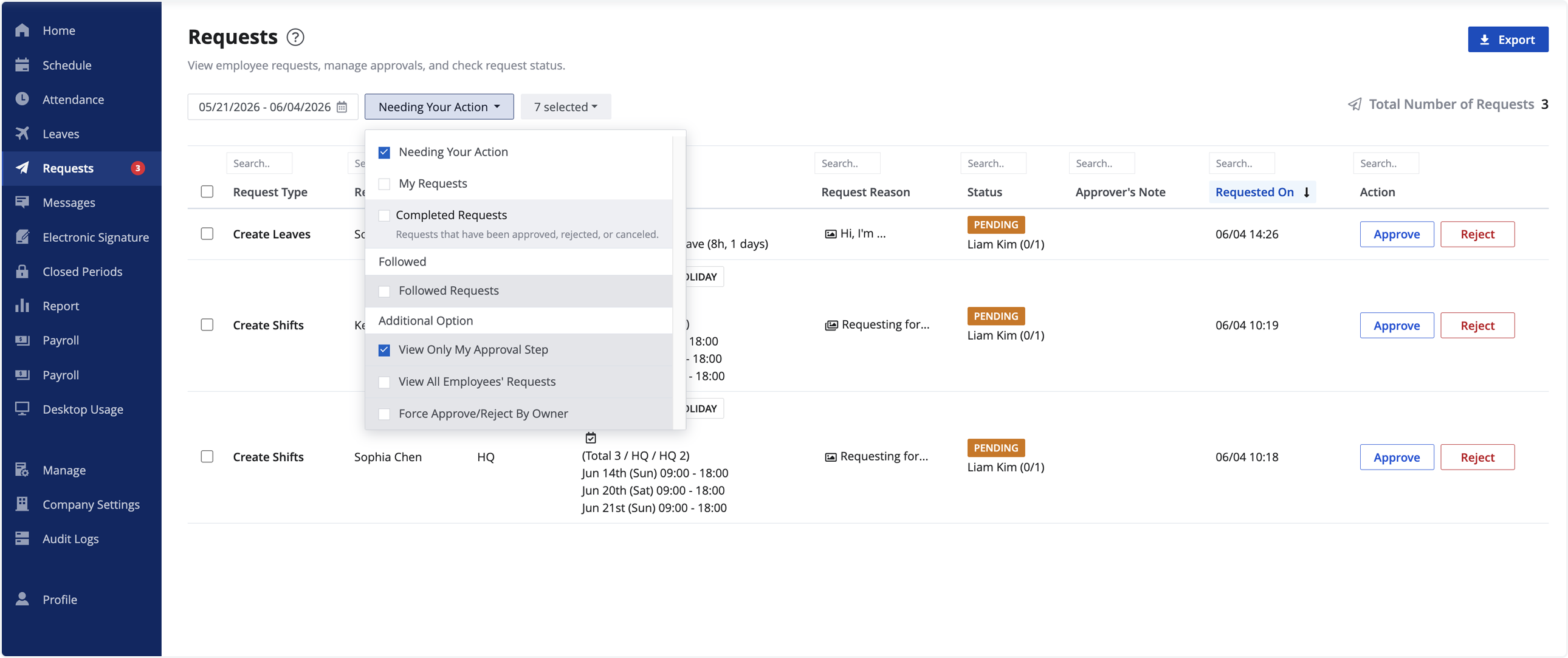Collapse the Needing Your Action dropdown
The width and height of the screenshot is (1568, 658).
(x=439, y=106)
